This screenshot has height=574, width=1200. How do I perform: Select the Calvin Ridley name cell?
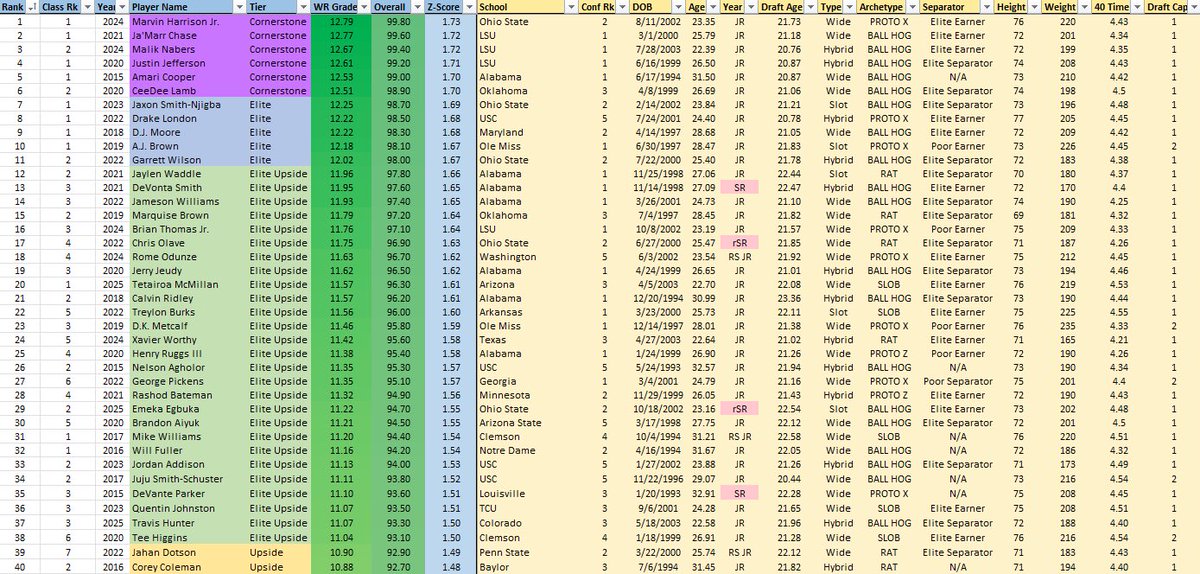[x=187, y=299]
